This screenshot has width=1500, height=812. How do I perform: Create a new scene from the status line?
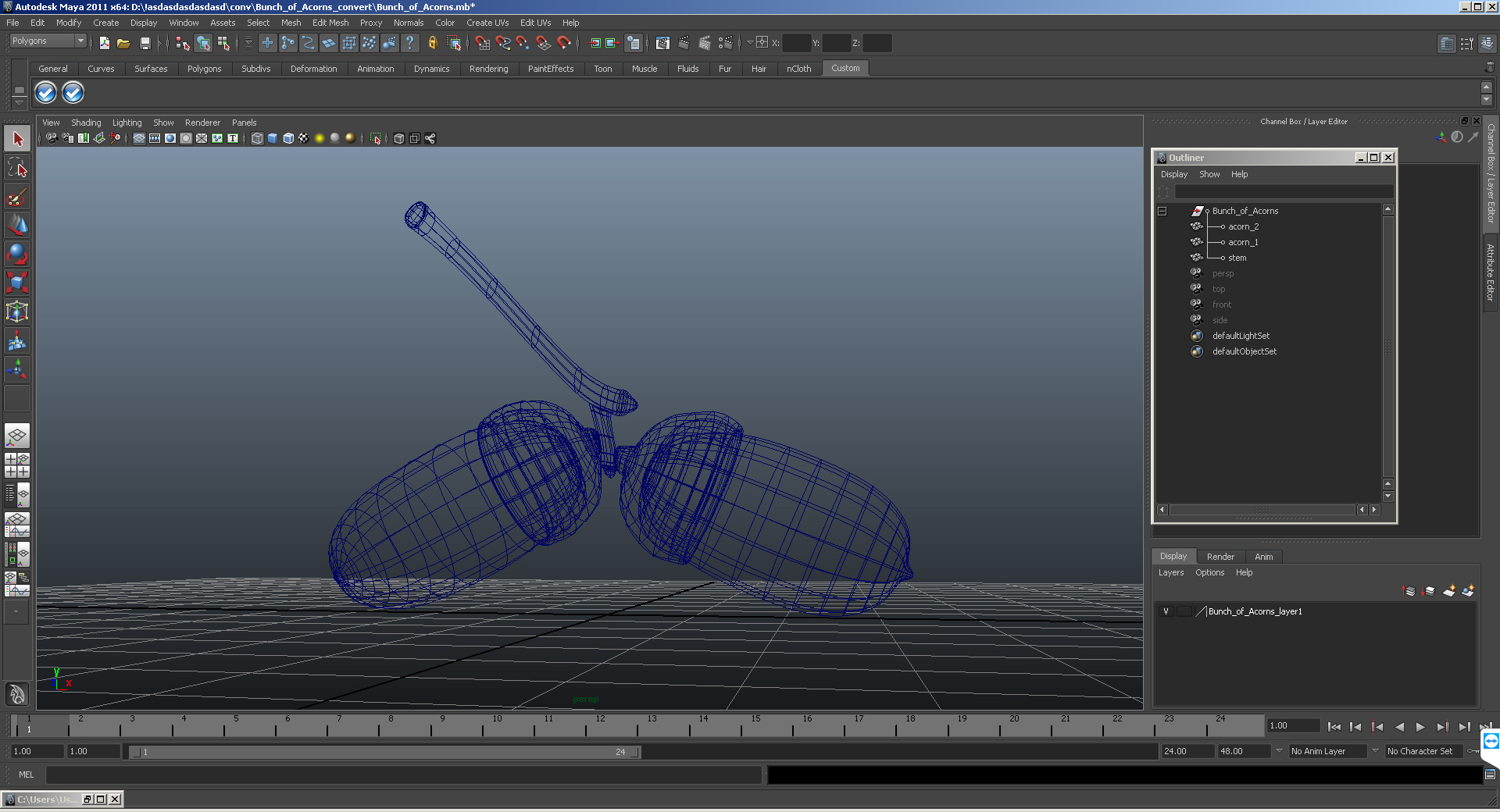click(x=104, y=43)
